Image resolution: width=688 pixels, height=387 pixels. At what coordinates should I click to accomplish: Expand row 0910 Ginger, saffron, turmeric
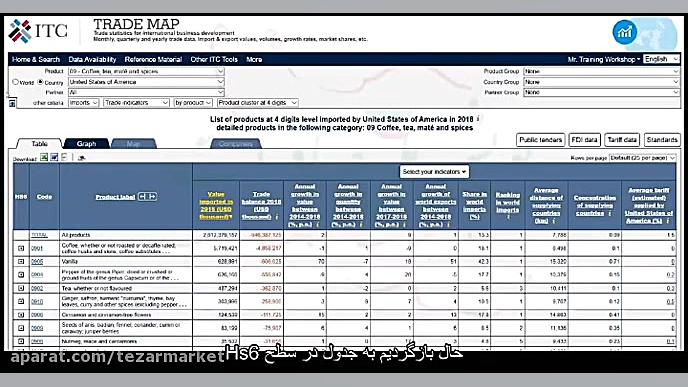pos(21,301)
